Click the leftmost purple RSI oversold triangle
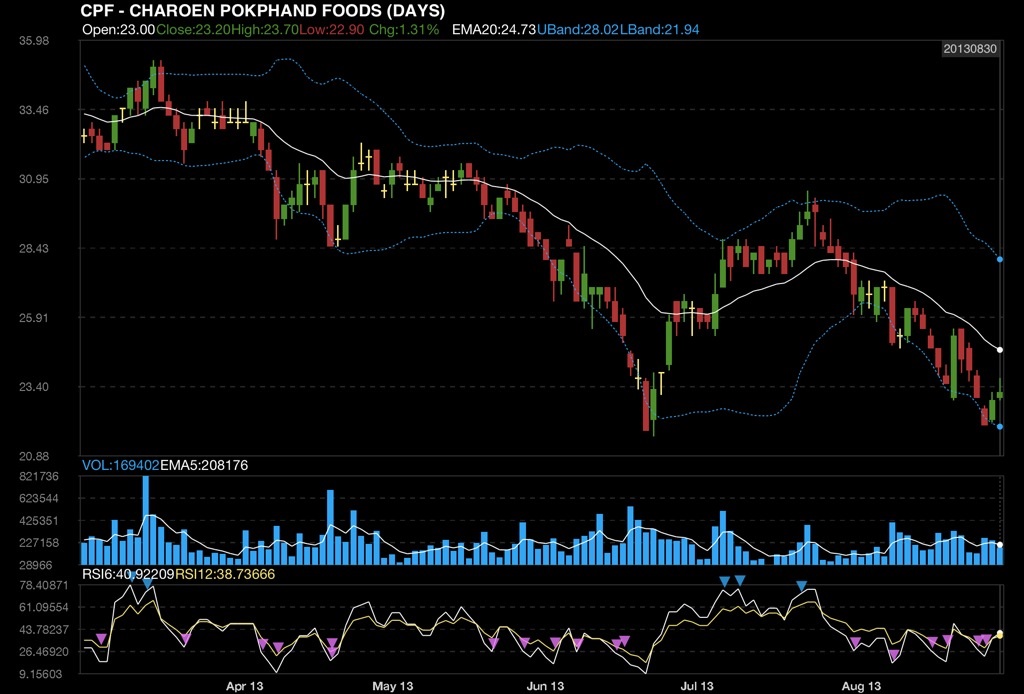The width and height of the screenshot is (1024, 694). (x=101, y=638)
